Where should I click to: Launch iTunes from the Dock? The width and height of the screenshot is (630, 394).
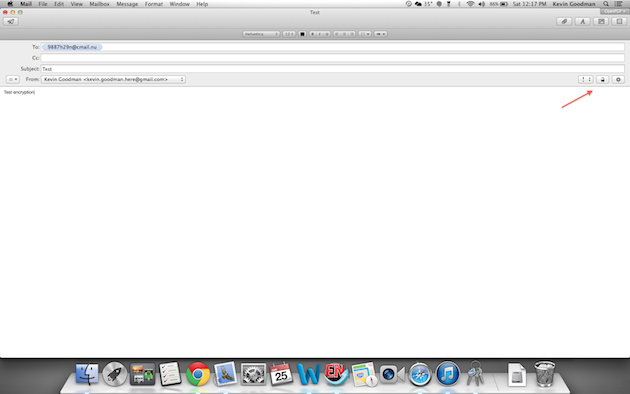pyautogui.click(x=447, y=374)
